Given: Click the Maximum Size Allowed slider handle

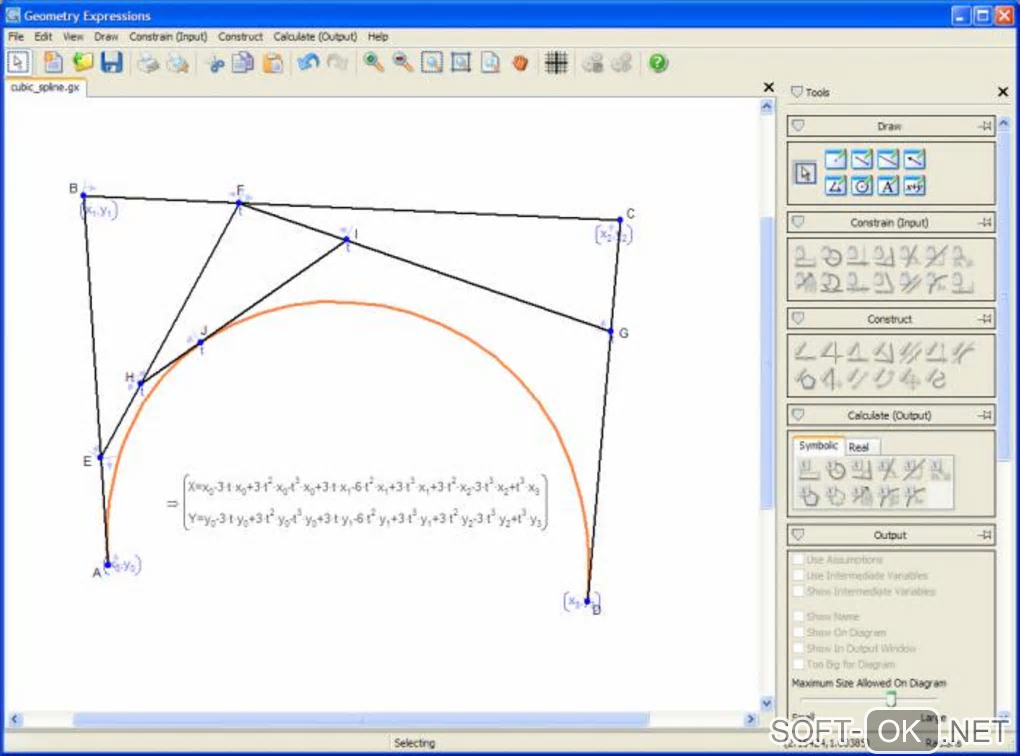Looking at the screenshot, I should click(x=891, y=699).
